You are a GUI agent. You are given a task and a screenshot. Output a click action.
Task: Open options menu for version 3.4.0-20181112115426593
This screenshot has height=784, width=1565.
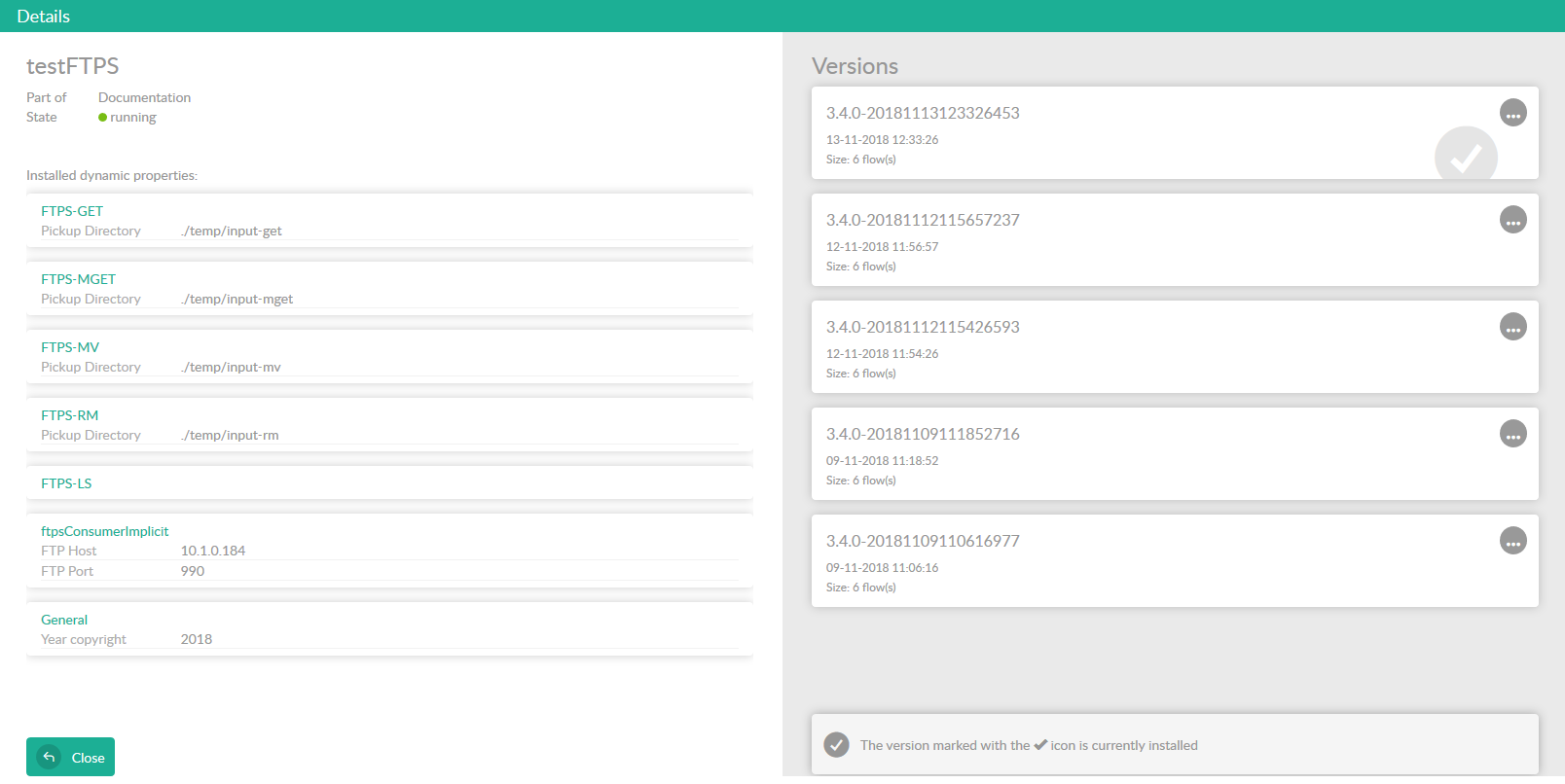1512,327
